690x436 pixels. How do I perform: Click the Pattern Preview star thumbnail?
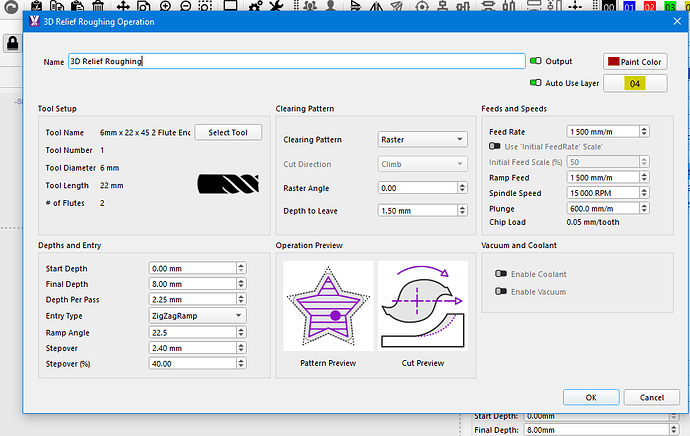tap(328, 306)
